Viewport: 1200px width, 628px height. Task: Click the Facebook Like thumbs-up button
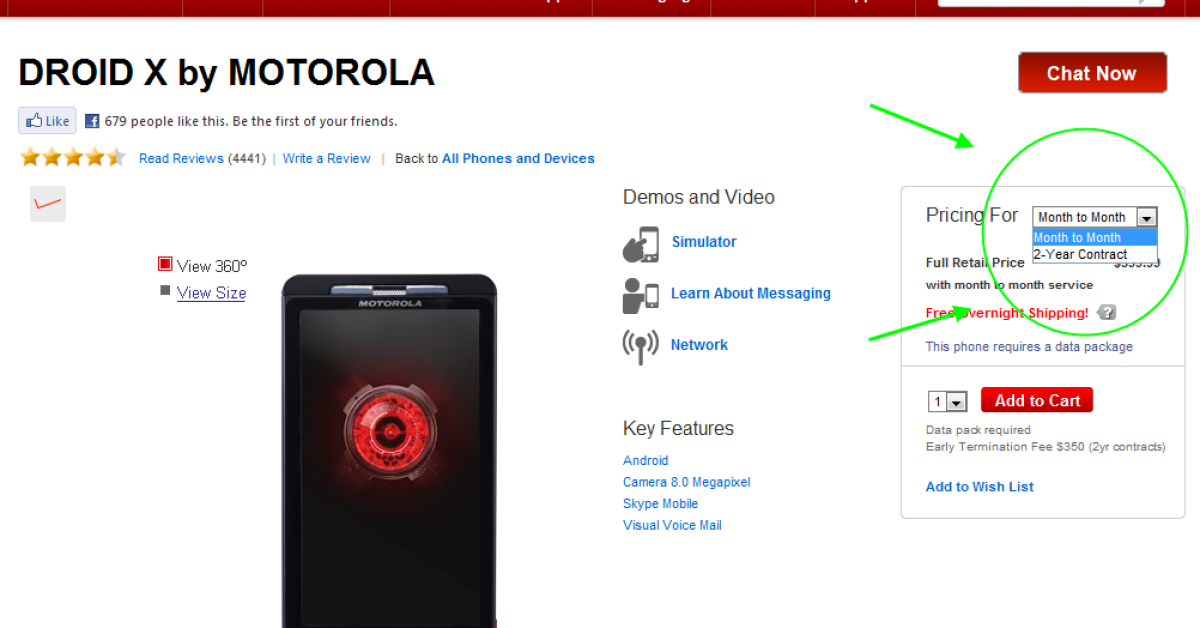pos(47,121)
